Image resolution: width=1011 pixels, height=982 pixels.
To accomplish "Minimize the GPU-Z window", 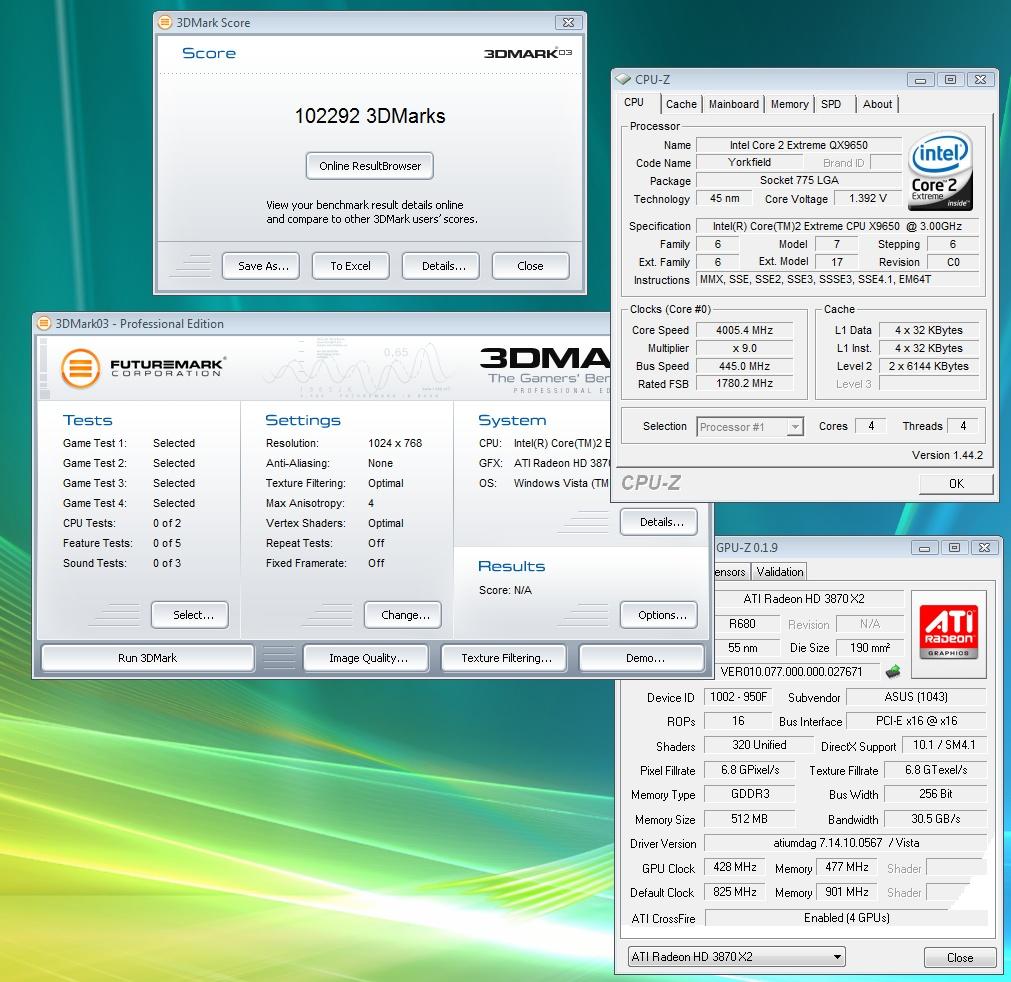I will [x=925, y=547].
